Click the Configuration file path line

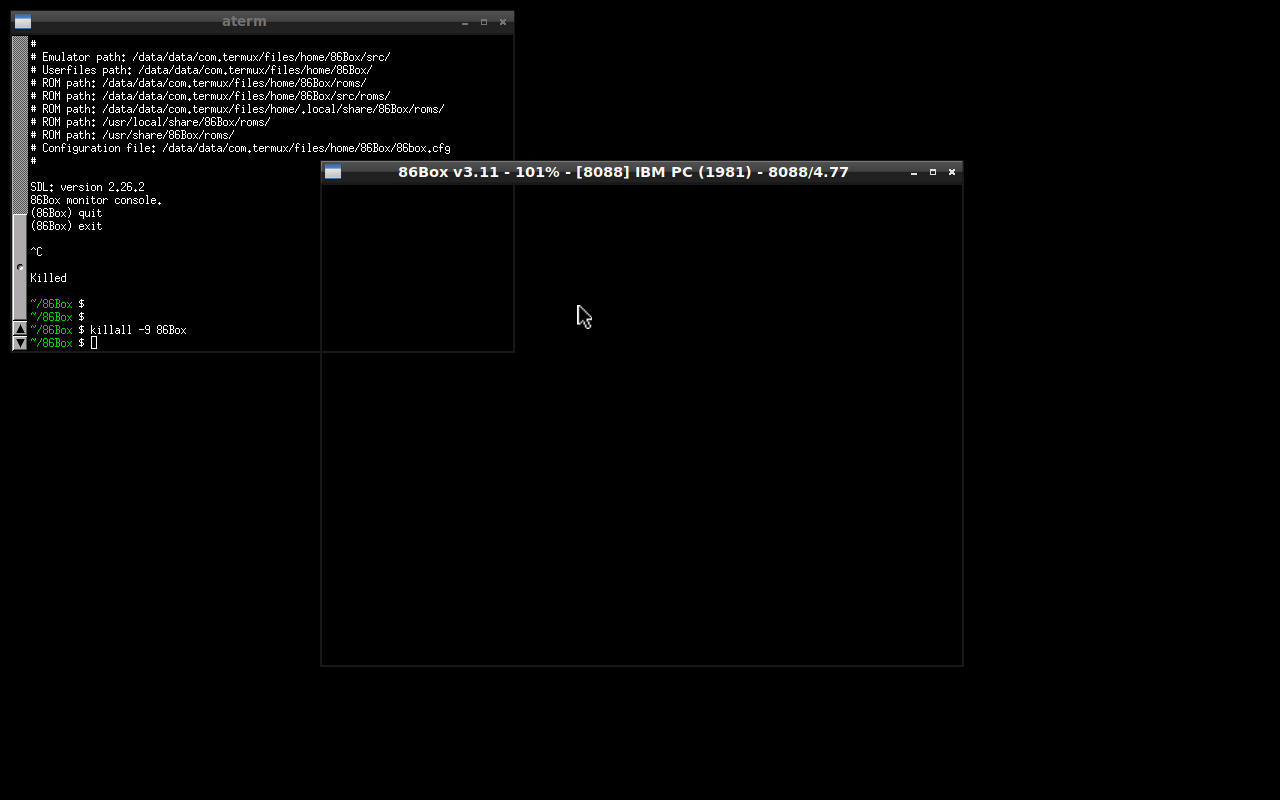240,147
